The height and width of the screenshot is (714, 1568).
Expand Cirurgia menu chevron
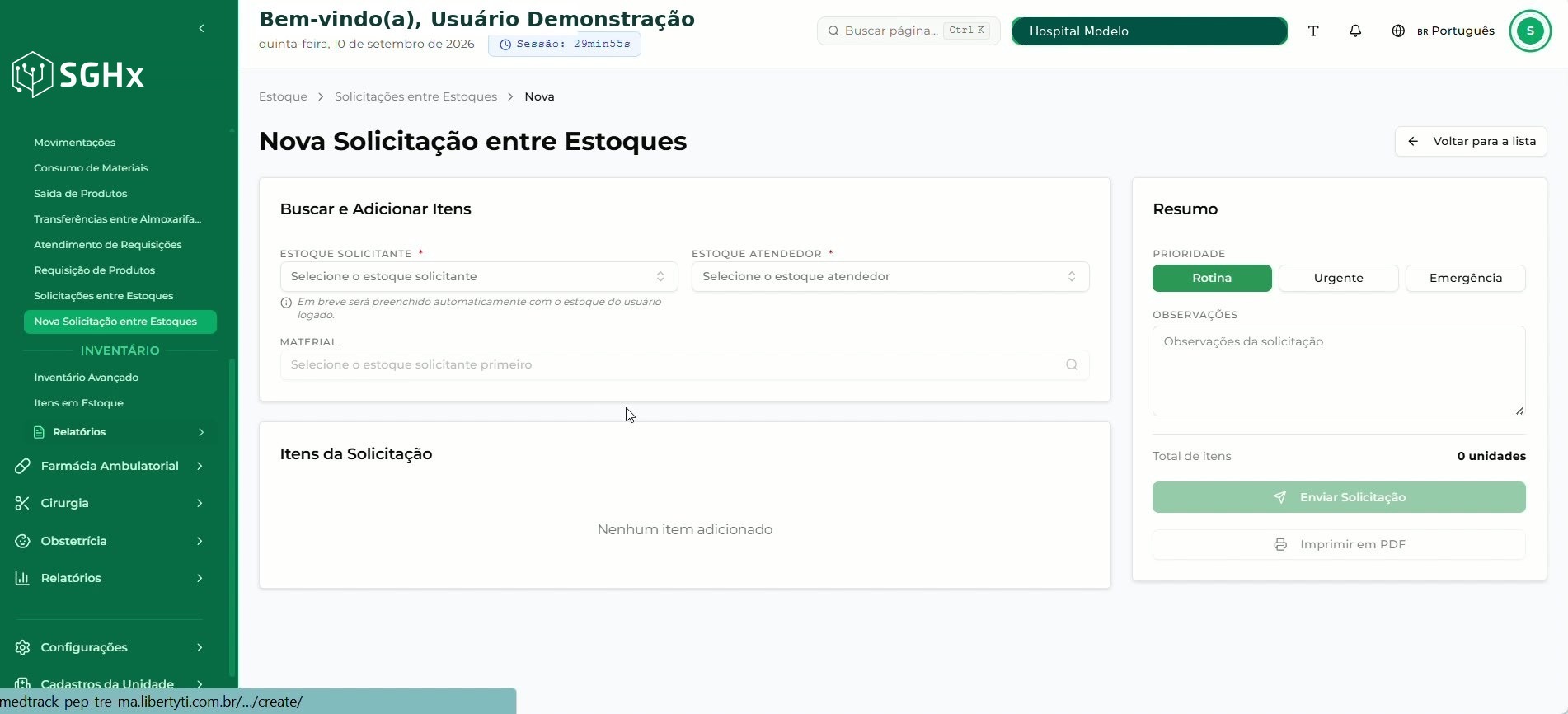(x=200, y=503)
